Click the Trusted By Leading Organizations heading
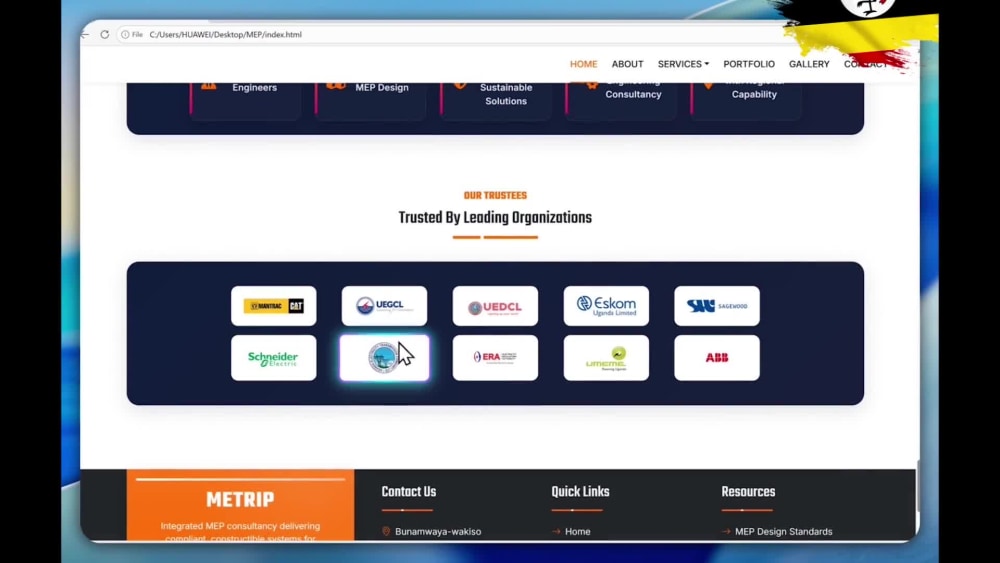The width and height of the screenshot is (1000, 563). coord(496,217)
